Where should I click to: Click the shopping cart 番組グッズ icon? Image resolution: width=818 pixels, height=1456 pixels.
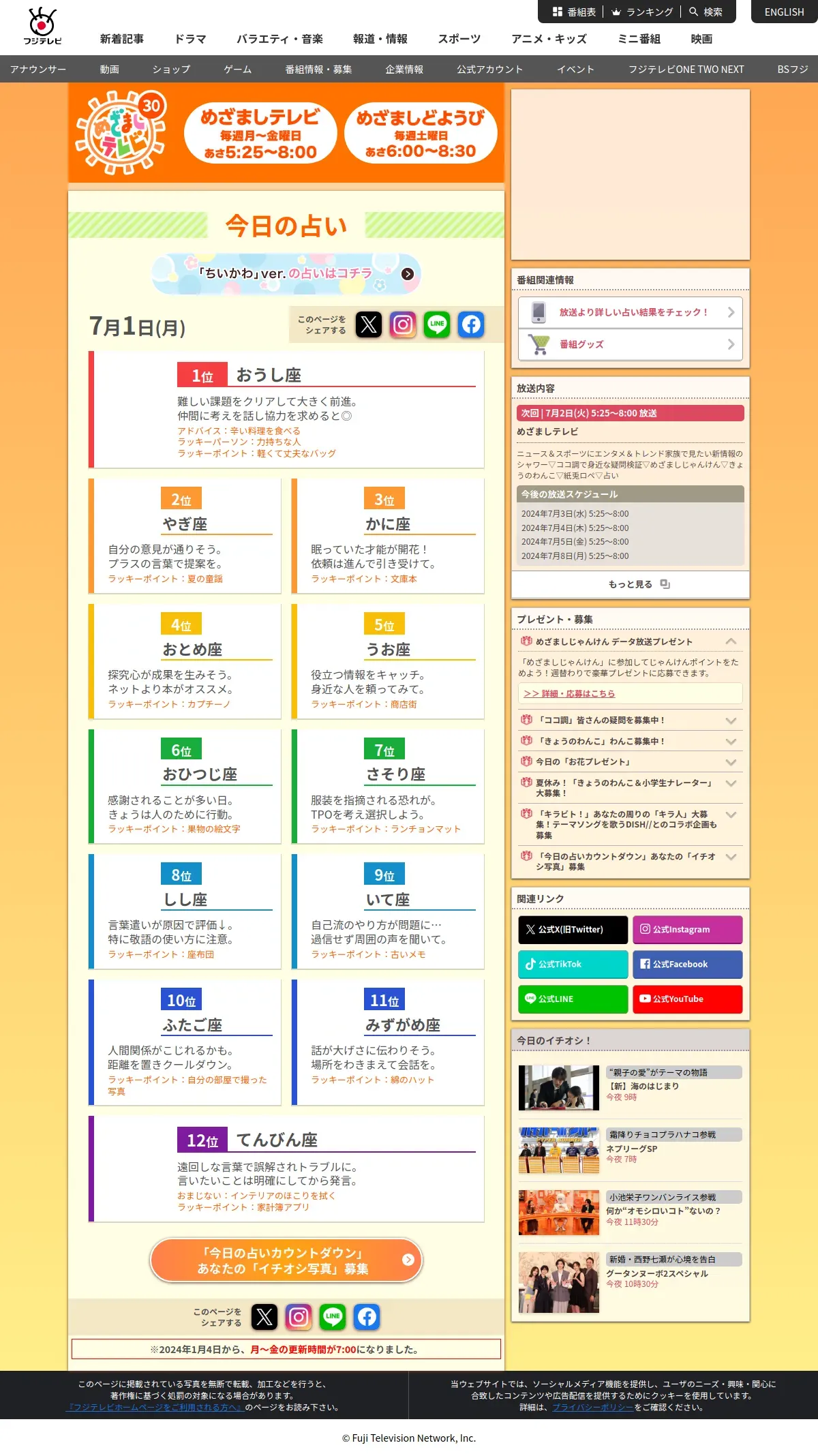[539, 344]
